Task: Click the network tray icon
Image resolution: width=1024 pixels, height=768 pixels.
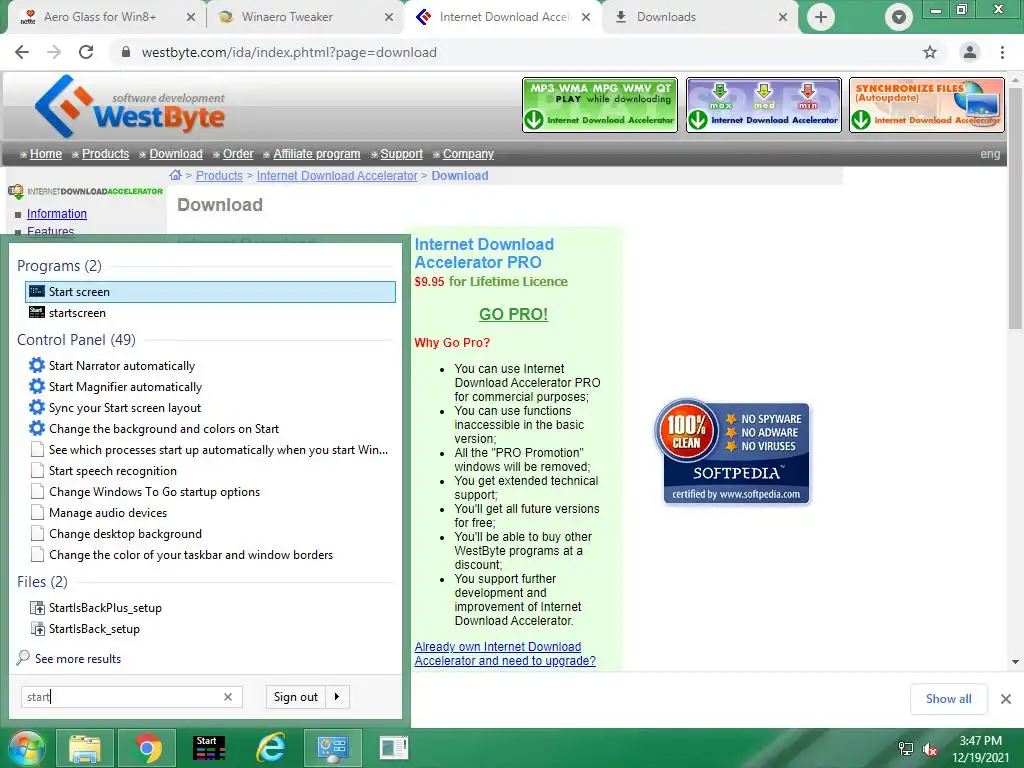Action: [x=906, y=750]
